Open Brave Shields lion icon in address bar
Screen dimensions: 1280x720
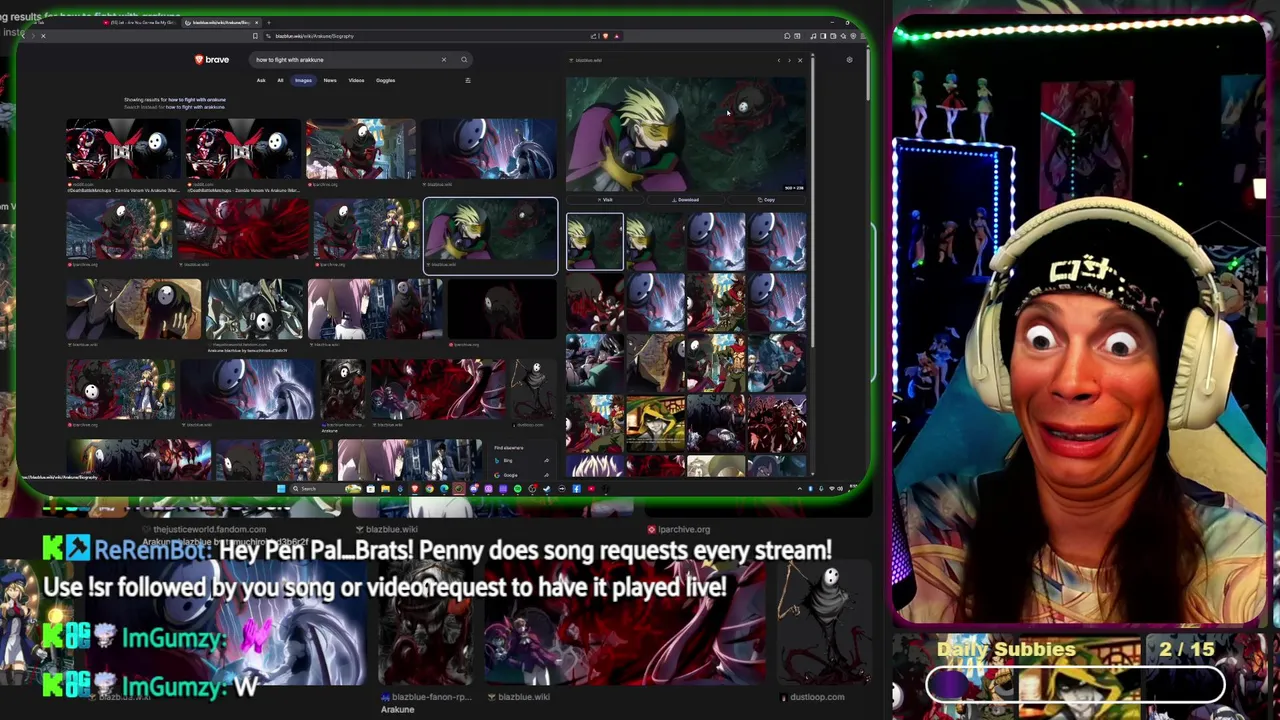pos(605,36)
